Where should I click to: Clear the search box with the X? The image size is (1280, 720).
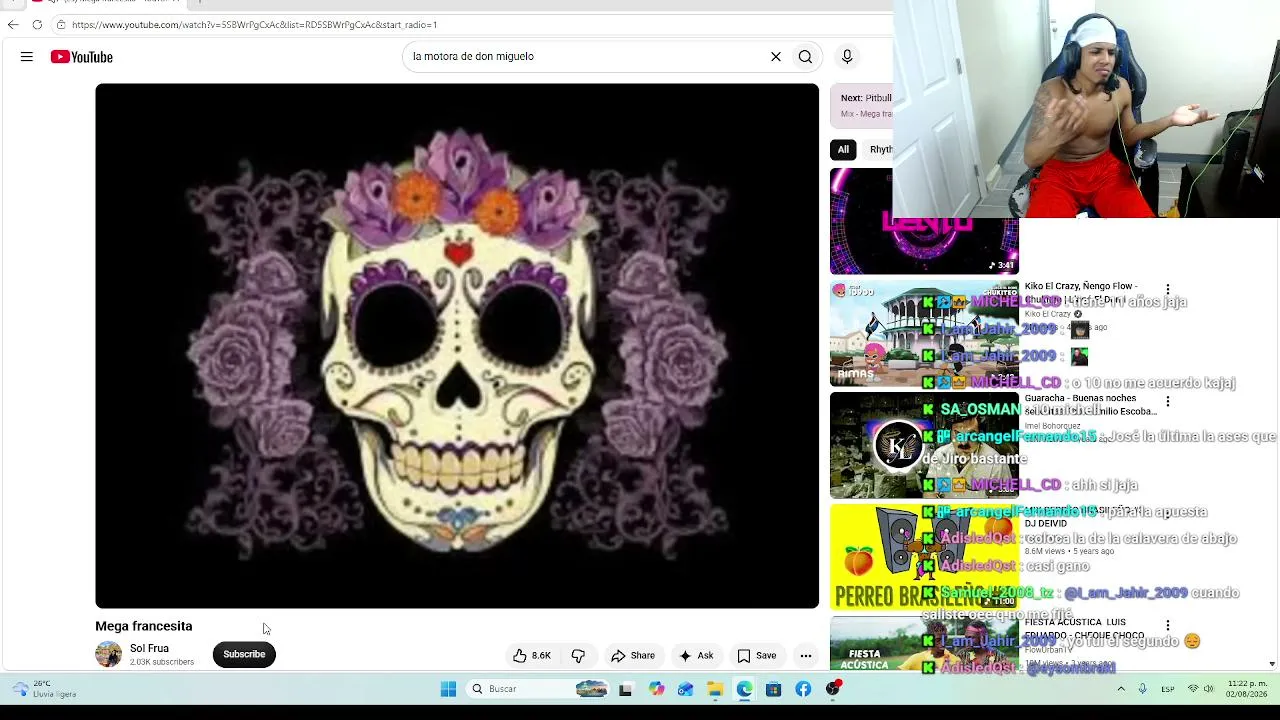pyautogui.click(x=776, y=57)
